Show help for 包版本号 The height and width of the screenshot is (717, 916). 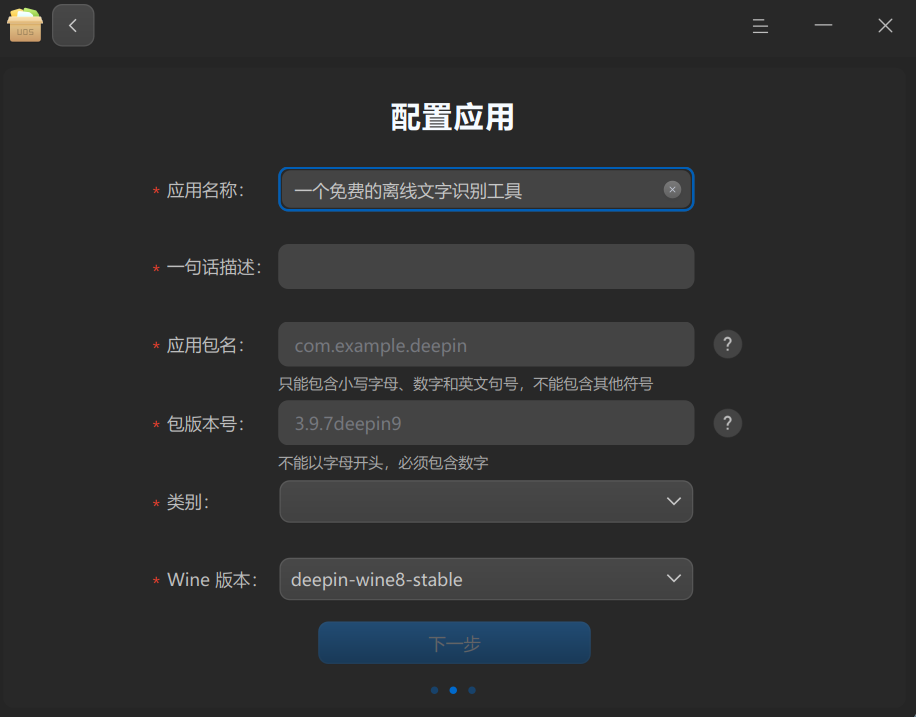pyautogui.click(x=728, y=422)
